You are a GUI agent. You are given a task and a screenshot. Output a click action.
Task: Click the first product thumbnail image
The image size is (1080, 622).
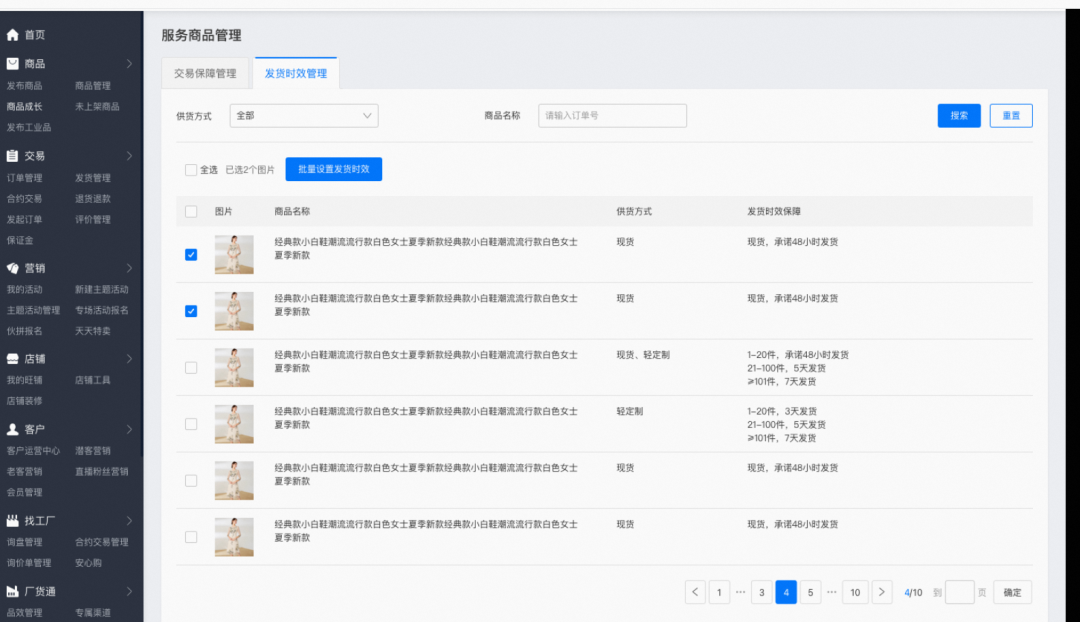tap(234, 254)
